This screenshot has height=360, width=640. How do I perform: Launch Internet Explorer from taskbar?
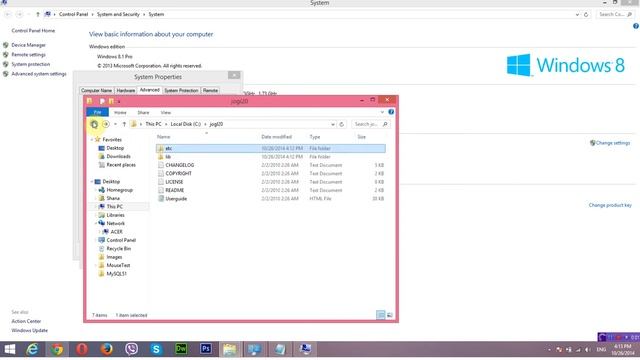[33, 349]
